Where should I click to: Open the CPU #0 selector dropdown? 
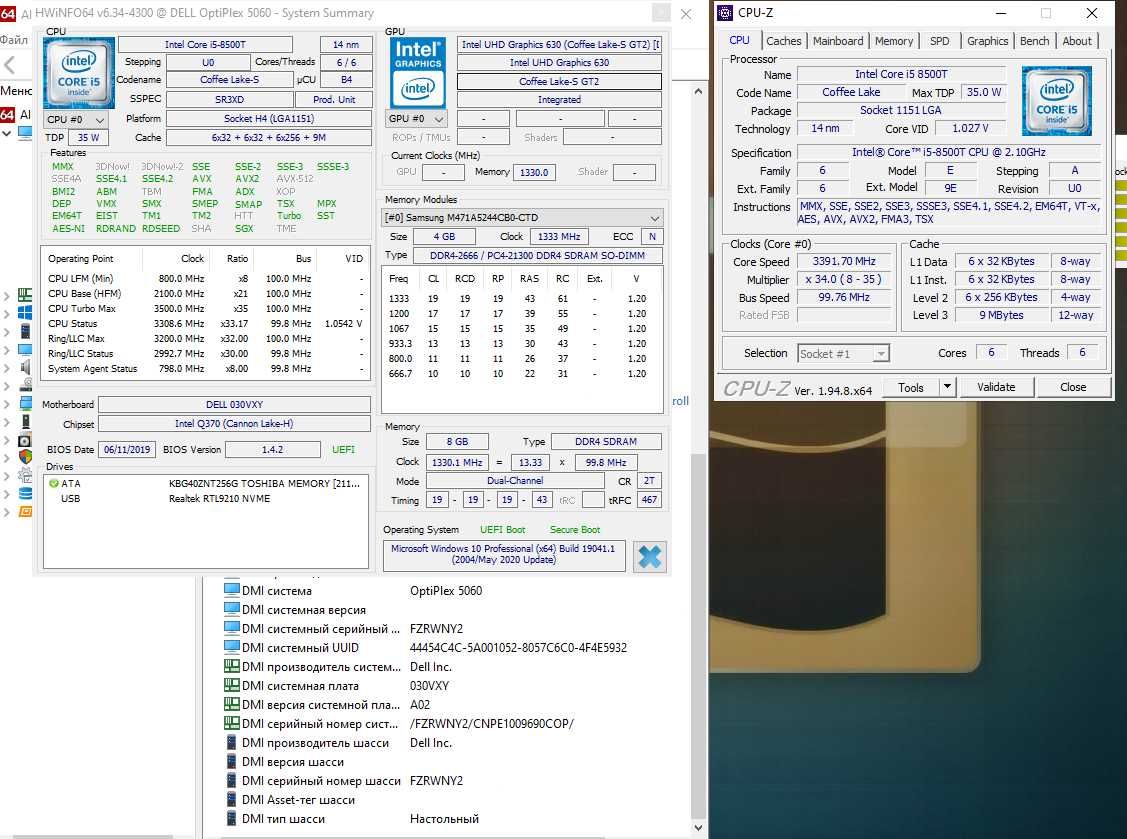[x=75, y=119]
